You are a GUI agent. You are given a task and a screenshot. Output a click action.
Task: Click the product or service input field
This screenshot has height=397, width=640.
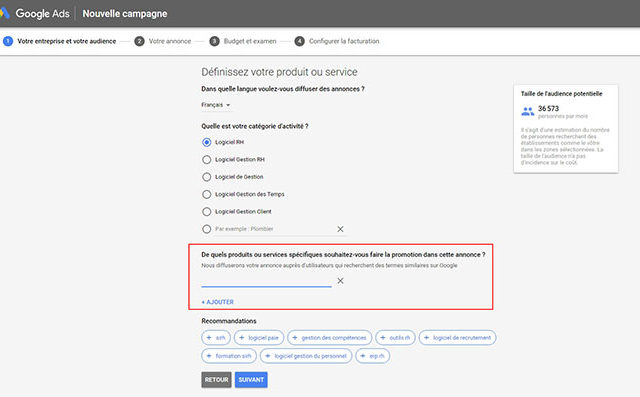(x=266, y=281)
